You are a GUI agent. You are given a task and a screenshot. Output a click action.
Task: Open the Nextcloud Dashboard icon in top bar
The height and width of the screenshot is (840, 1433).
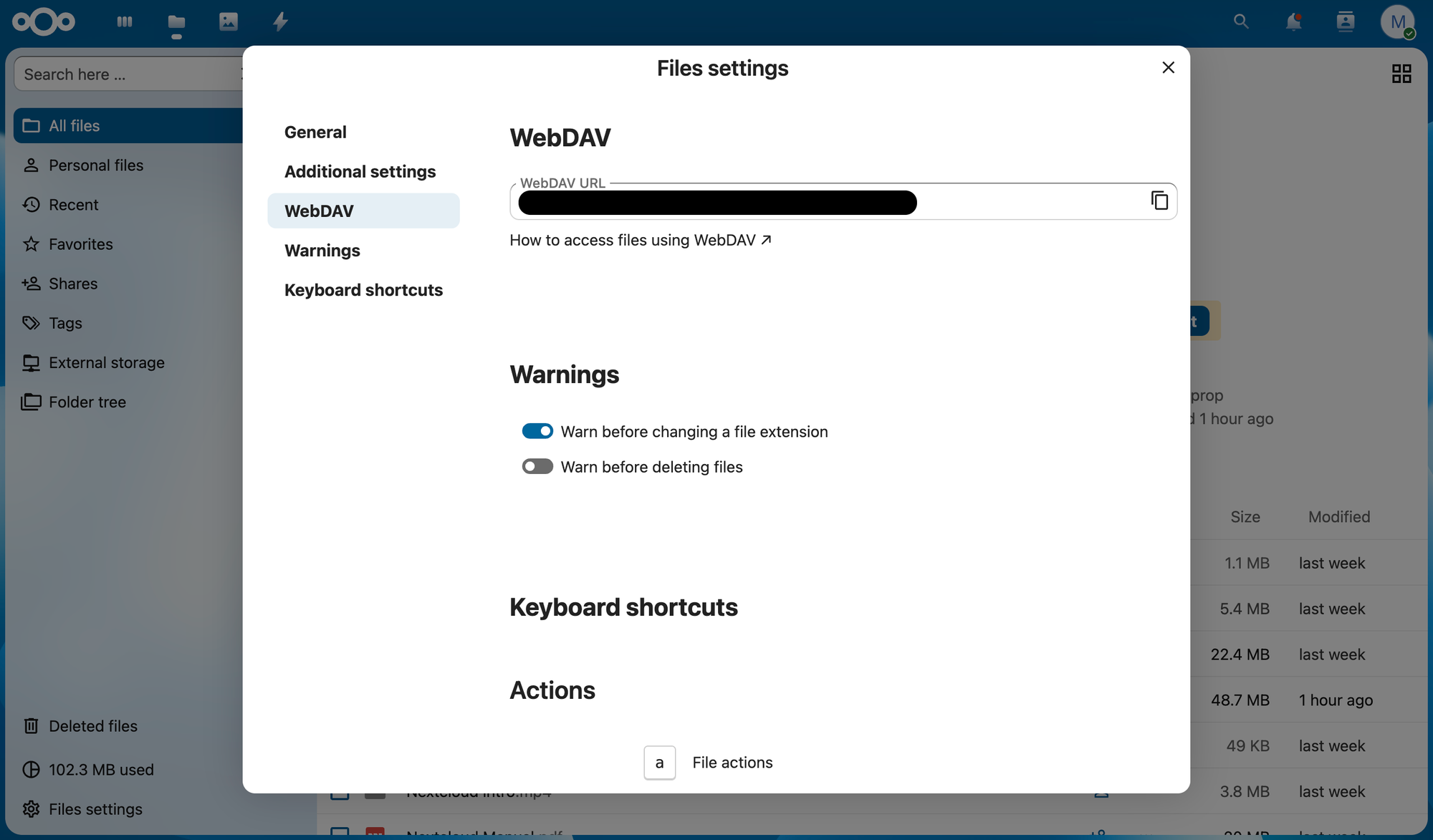click(x=125, y=21)
